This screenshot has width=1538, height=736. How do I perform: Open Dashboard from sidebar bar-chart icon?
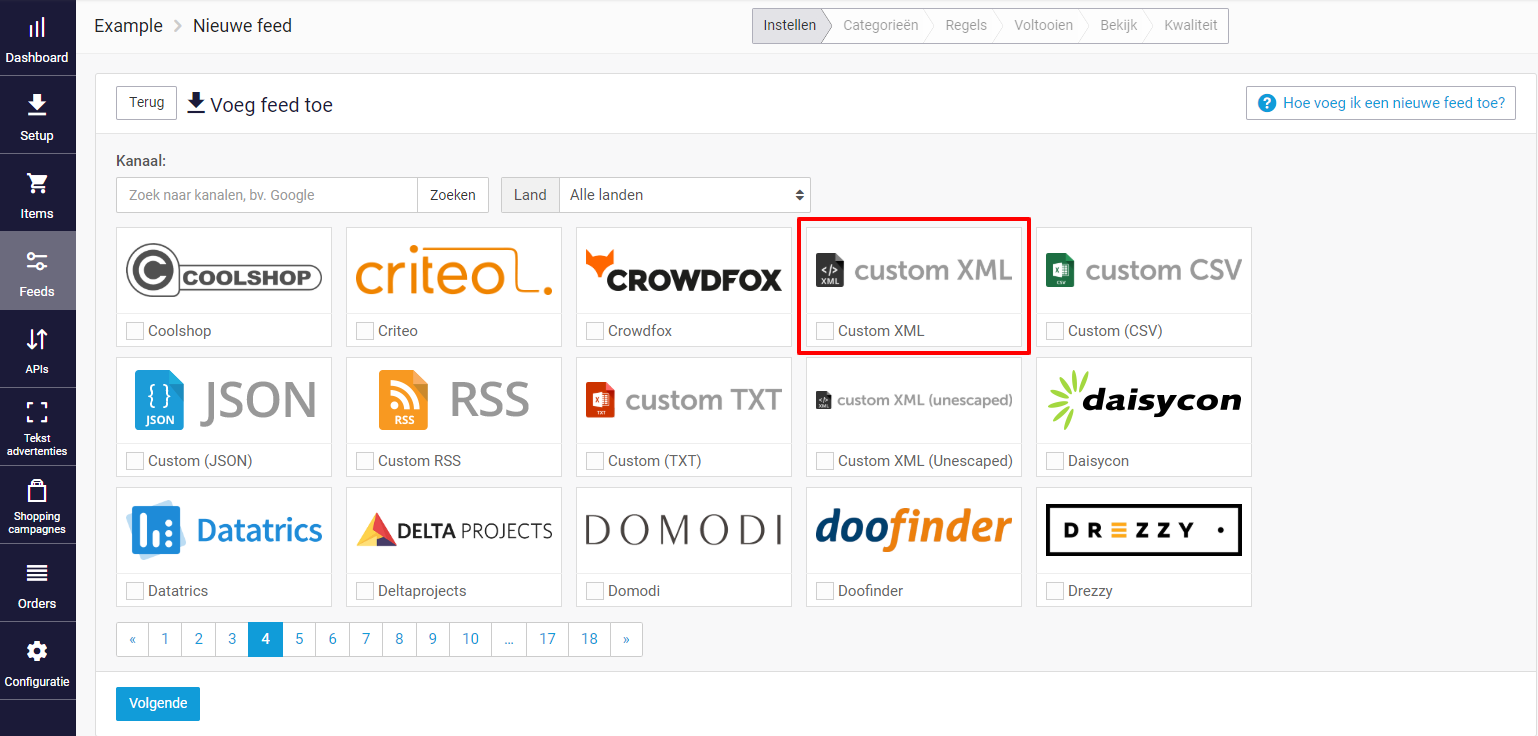pos(37,28)
